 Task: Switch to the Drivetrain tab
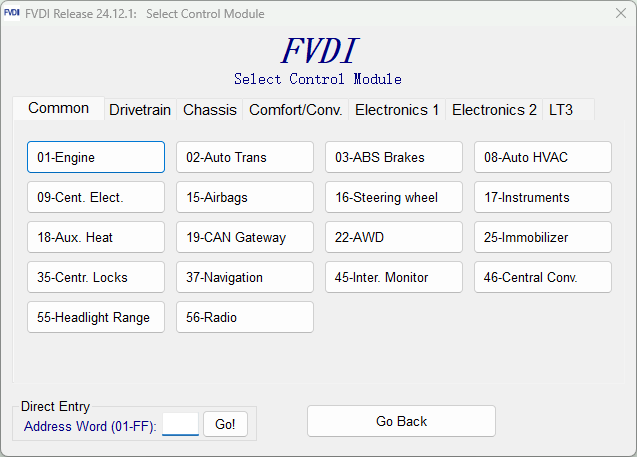point(140,110)
